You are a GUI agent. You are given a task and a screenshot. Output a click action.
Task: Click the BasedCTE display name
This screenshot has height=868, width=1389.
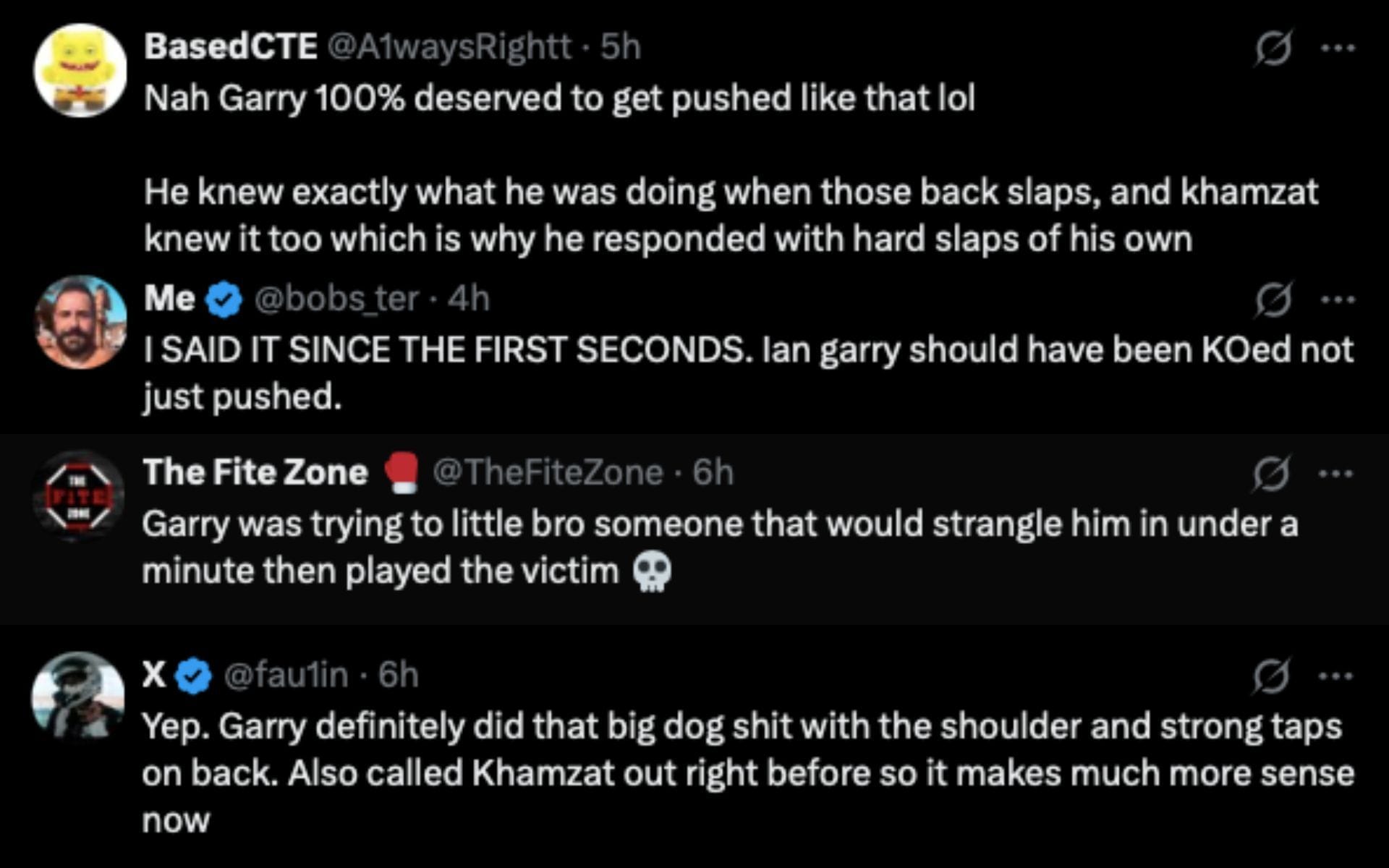pos(230,47)
